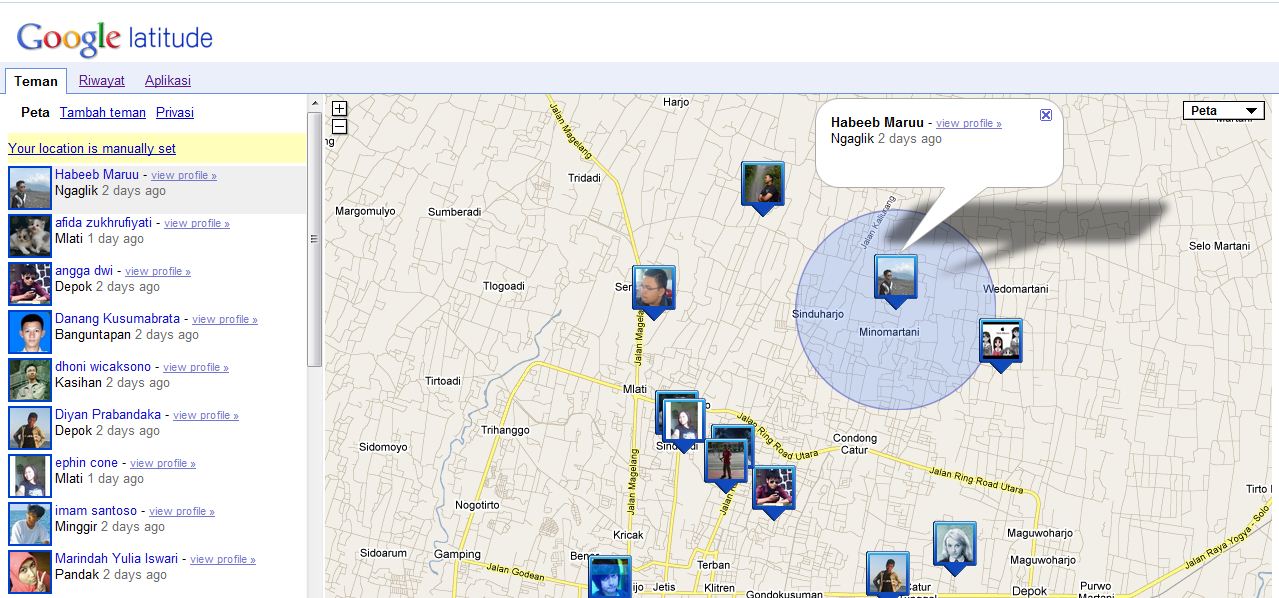Select Marindah Yulia Iswari's avatar in list
The width and height of the screenshot is (1279, 598).
[x=30, y=573]
